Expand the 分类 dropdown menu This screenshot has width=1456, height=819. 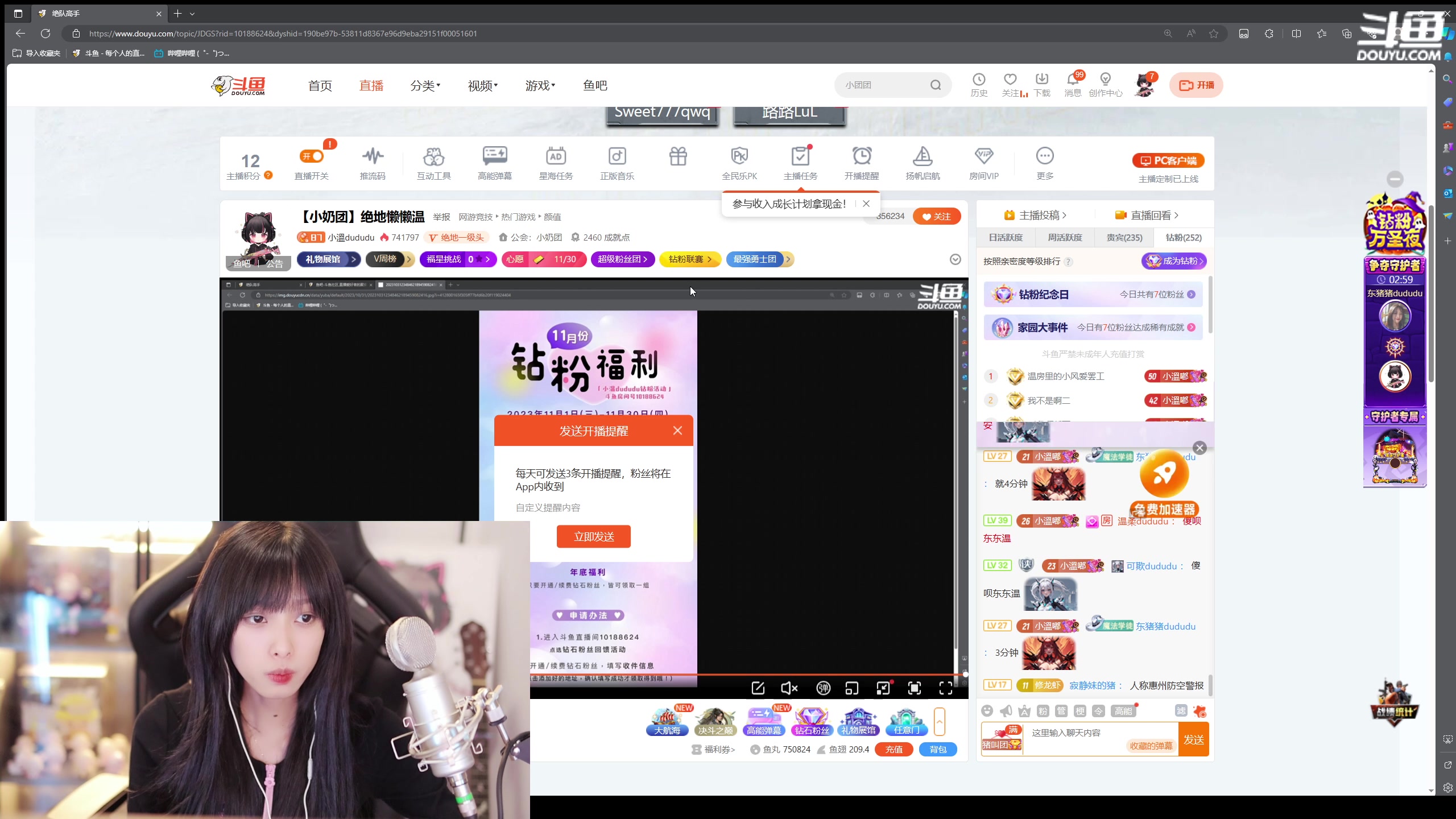click(425, 85)
